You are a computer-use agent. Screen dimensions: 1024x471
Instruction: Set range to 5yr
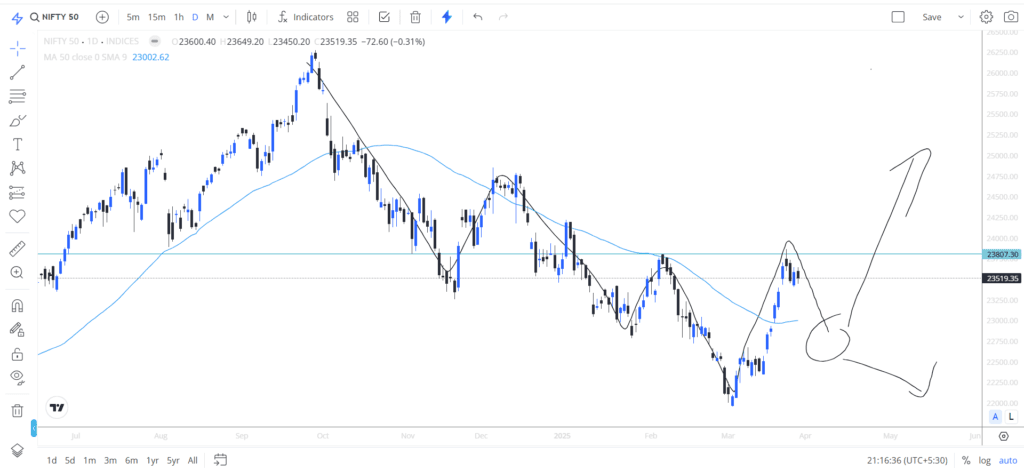[x=173, y=460]
